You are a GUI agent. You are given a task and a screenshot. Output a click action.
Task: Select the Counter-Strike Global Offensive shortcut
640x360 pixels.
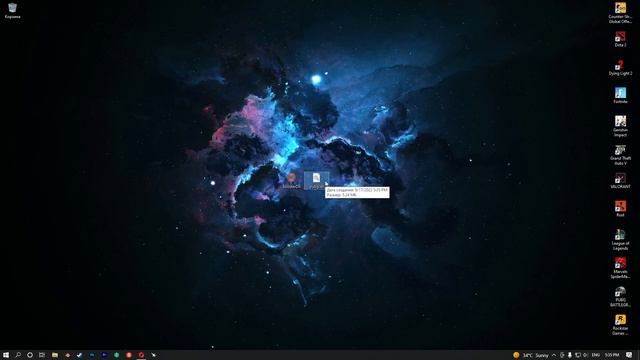pos(620,12)
